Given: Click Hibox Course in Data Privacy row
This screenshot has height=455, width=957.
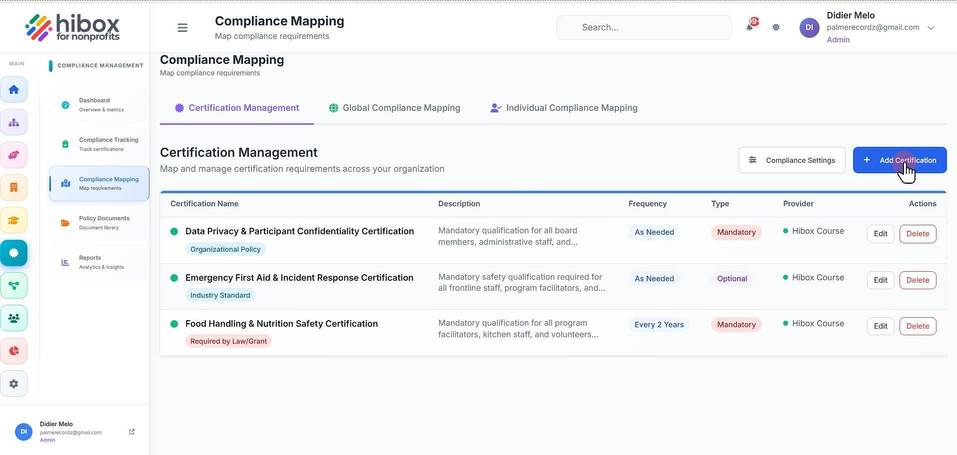Looking at the screenshot, I should point(818,231).
